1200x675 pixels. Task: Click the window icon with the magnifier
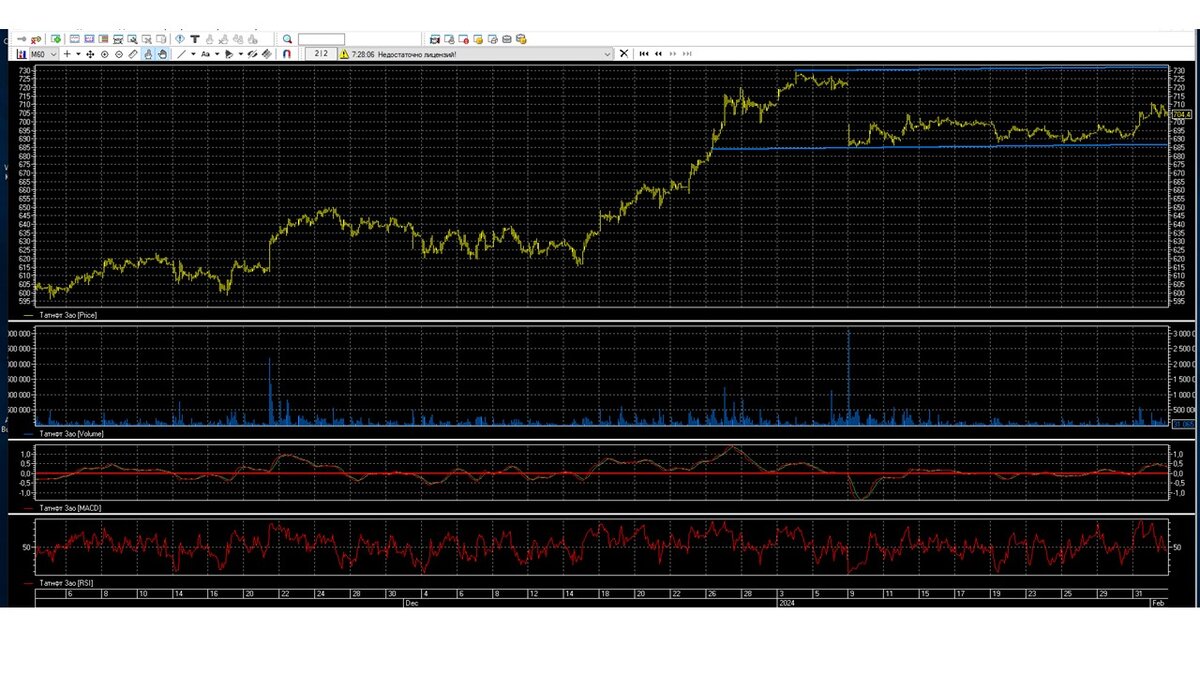coord(133,39)
